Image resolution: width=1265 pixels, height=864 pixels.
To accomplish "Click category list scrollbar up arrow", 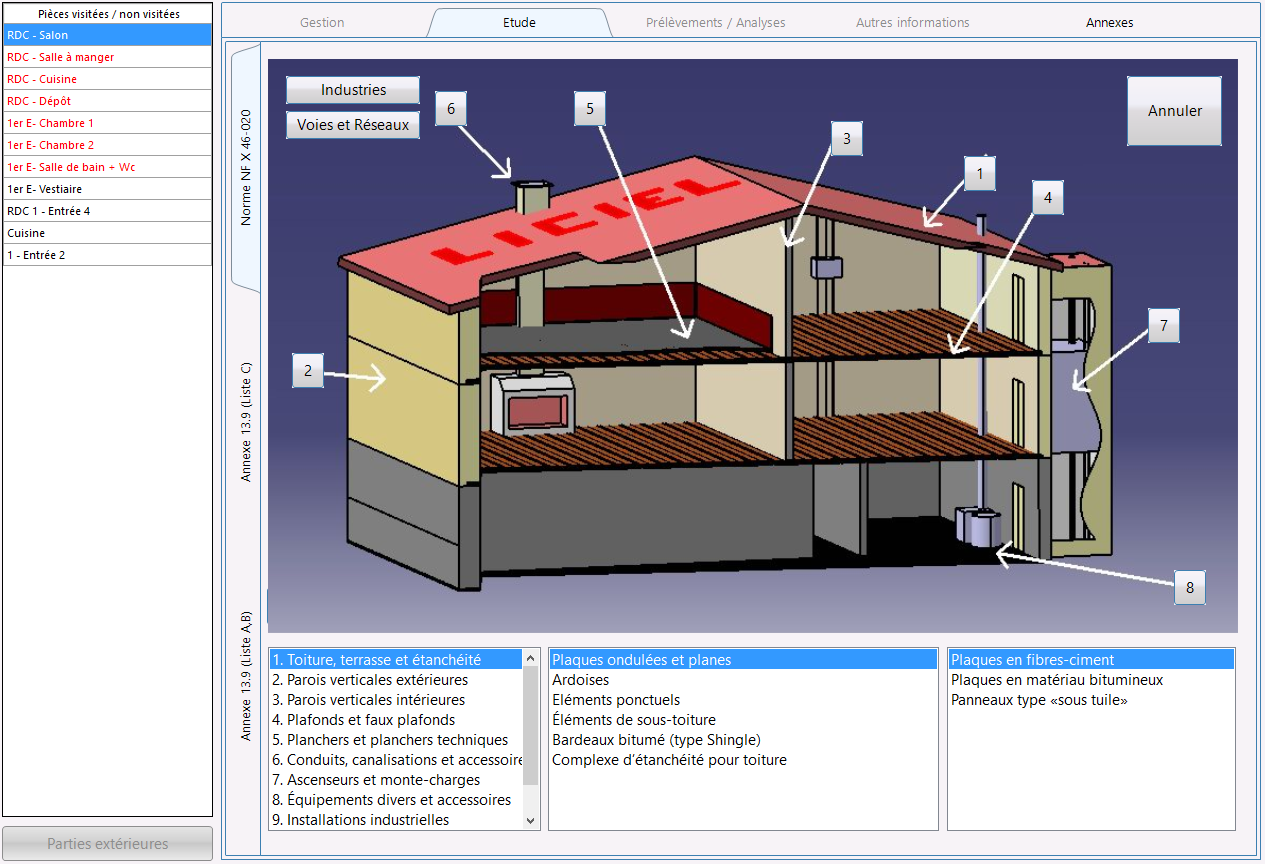I will [x=530, y=658].
